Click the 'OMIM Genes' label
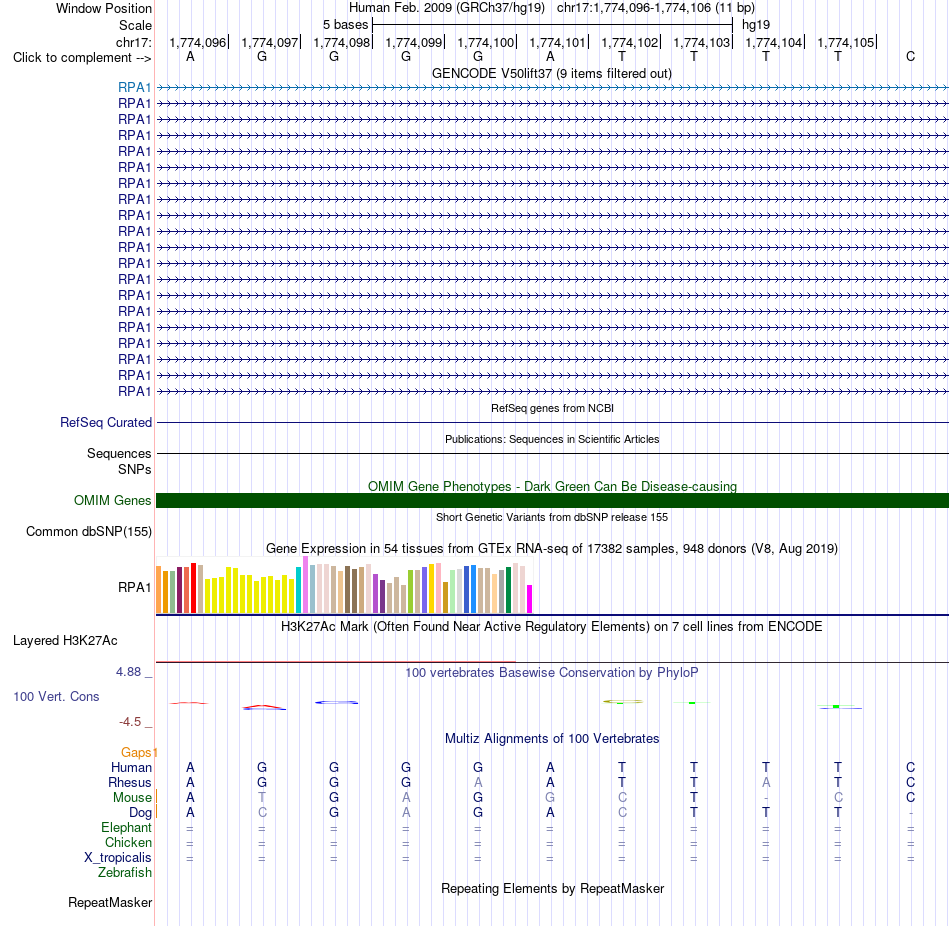The height and width of the screenshot is (926, 950). [113, 501]
